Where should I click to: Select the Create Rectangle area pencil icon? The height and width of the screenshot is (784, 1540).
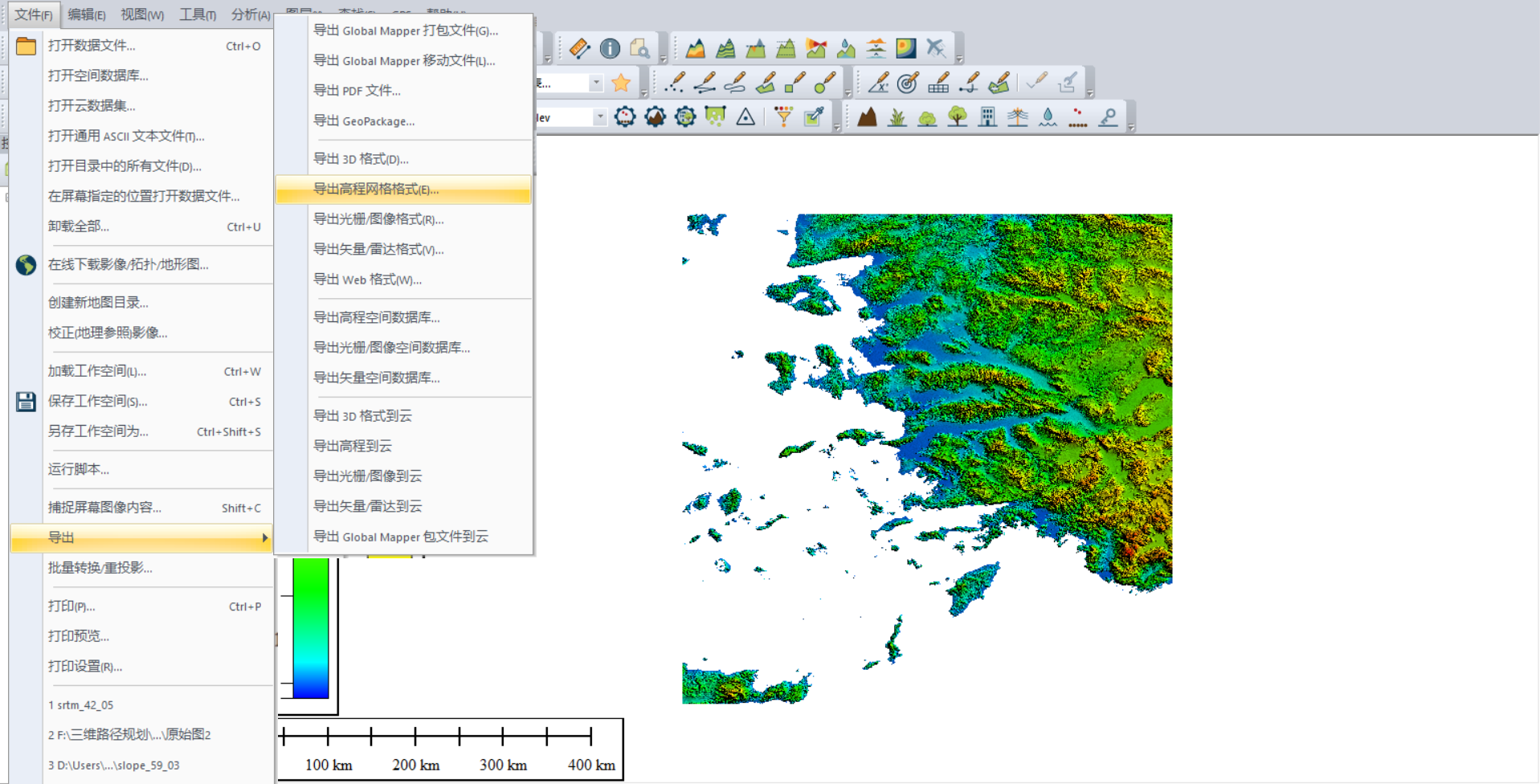pyautogui.click(x=795, y=82)
